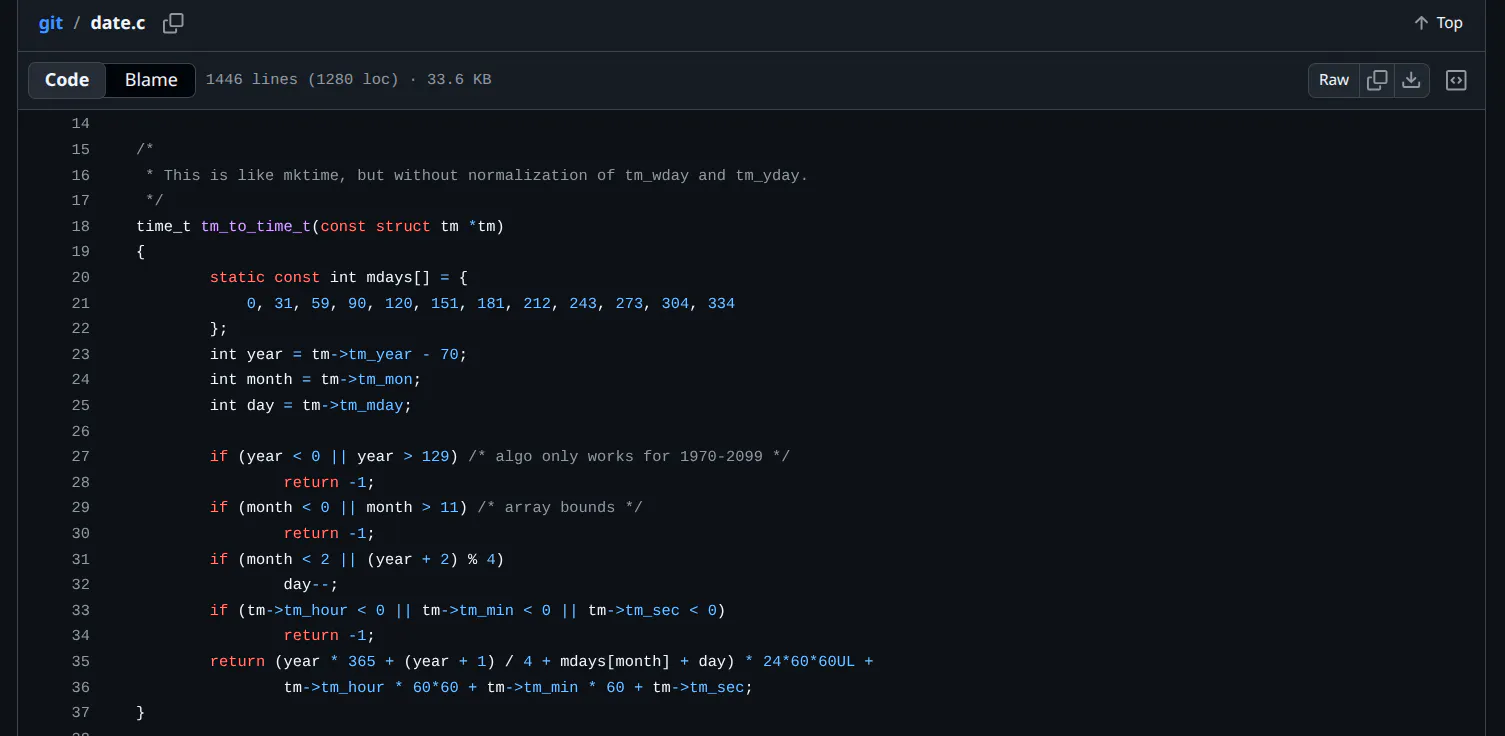1505x736 pixels.
Task: Open the Raw file view
Action: point(1334,80)
